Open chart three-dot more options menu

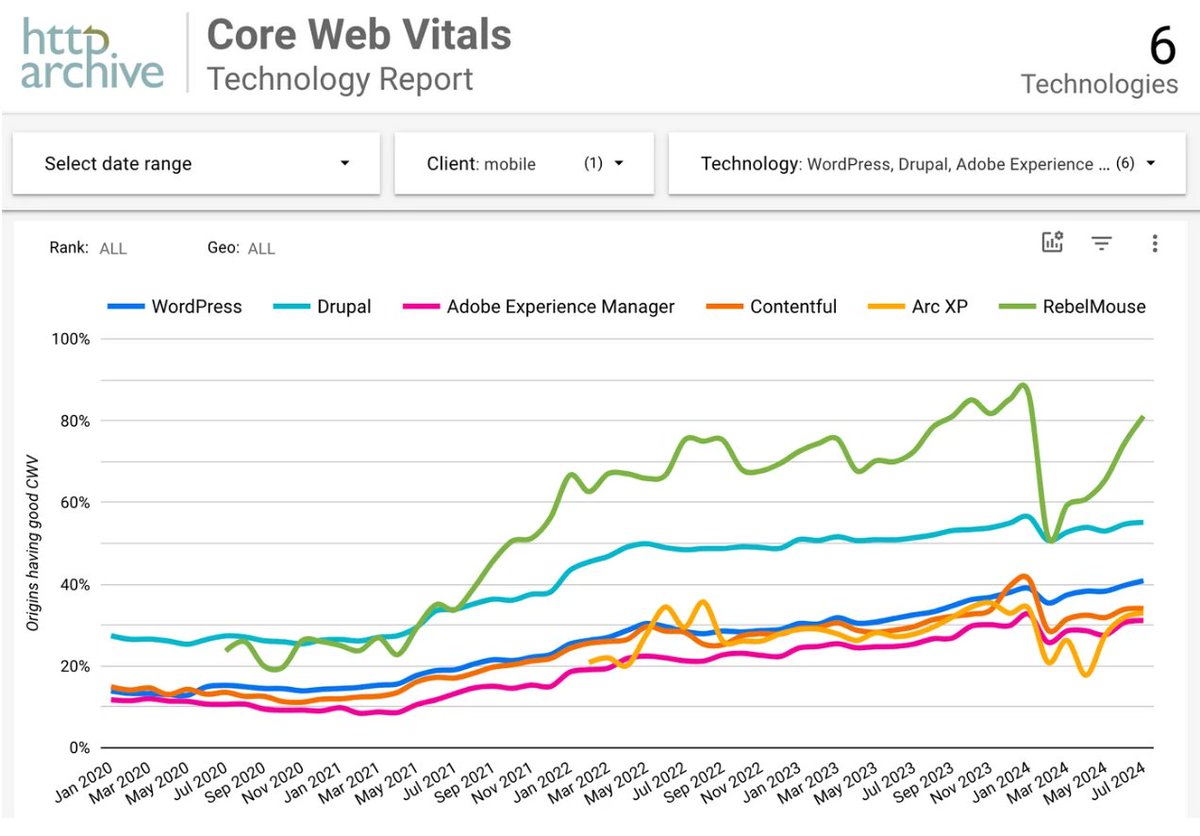(1155, 243)
